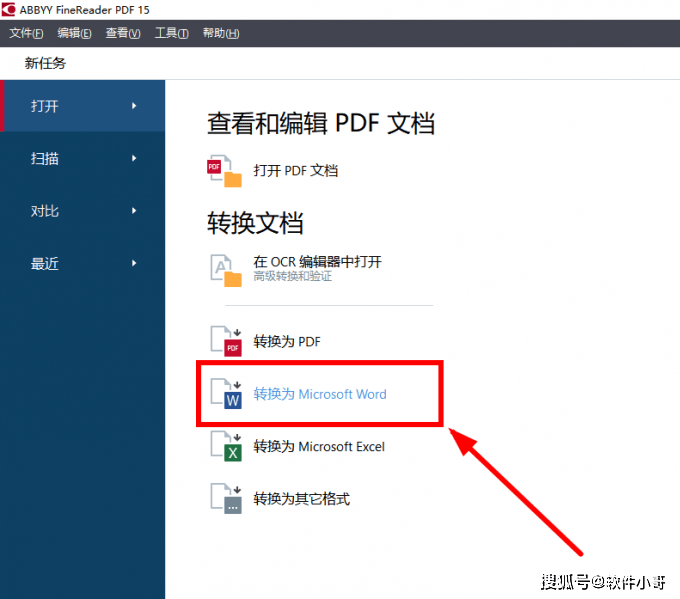Image resolution: width=680 pixels, height=599 pixels.
Task: Select 对比 in the left sidebar
Action: click(x=82, y=211)
